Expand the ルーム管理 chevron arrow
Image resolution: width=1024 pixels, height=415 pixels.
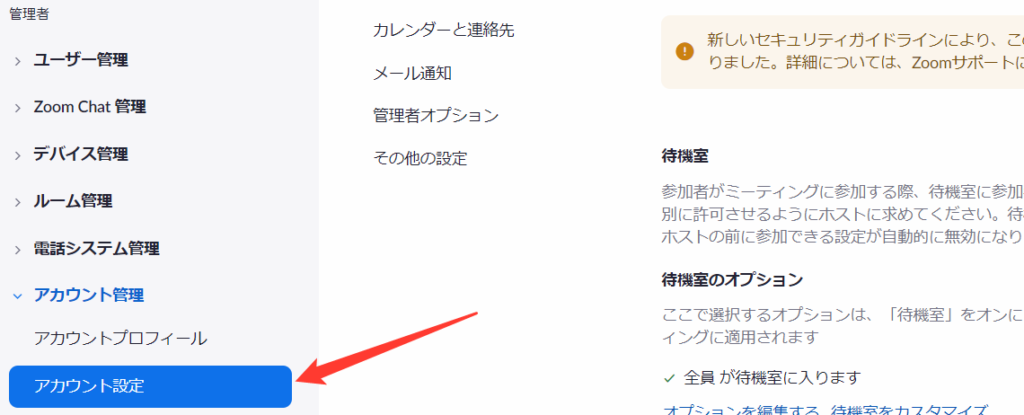pos(18,203)
